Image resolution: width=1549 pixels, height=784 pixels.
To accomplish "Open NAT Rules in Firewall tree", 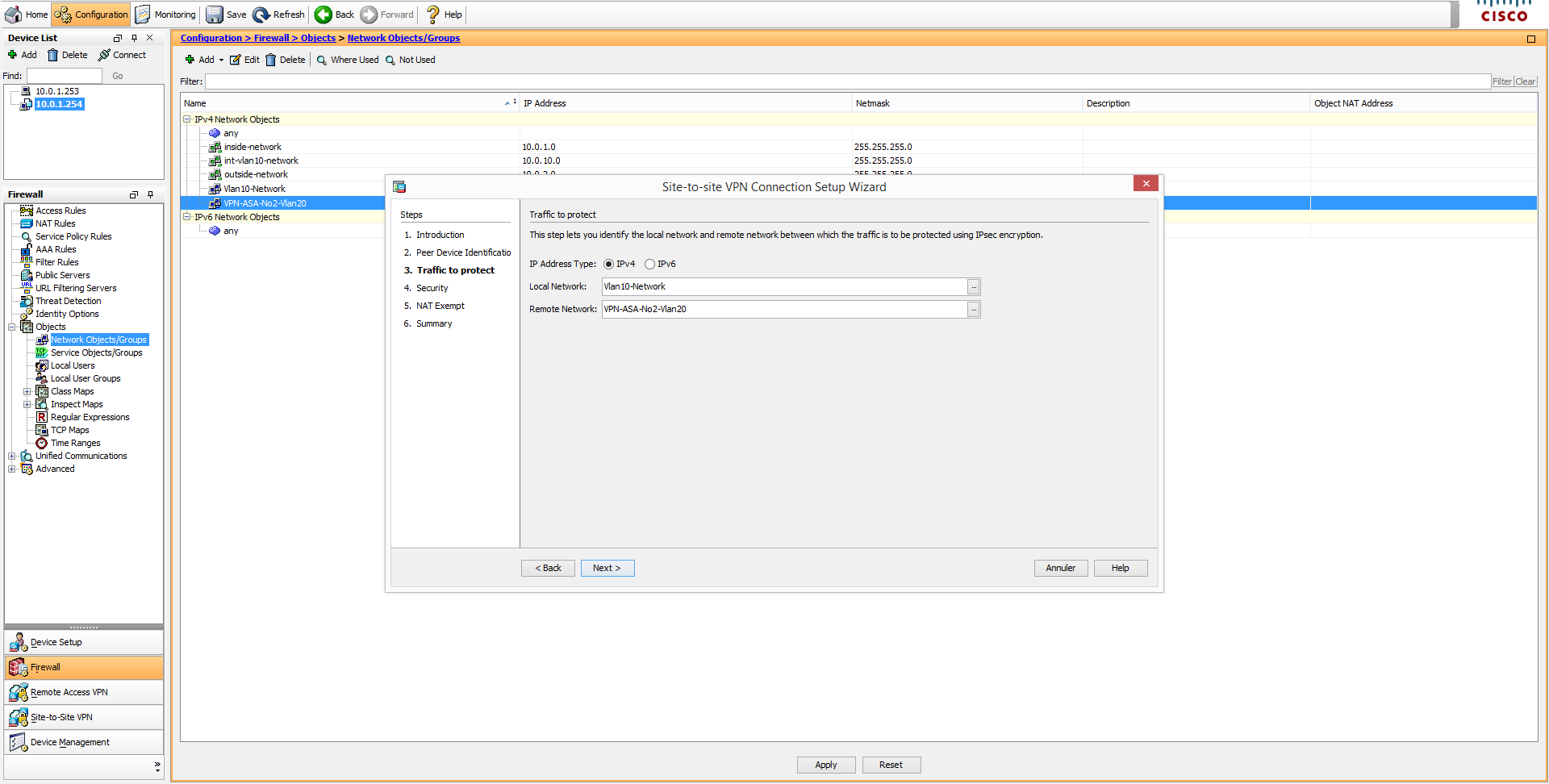I will [55, 223].
